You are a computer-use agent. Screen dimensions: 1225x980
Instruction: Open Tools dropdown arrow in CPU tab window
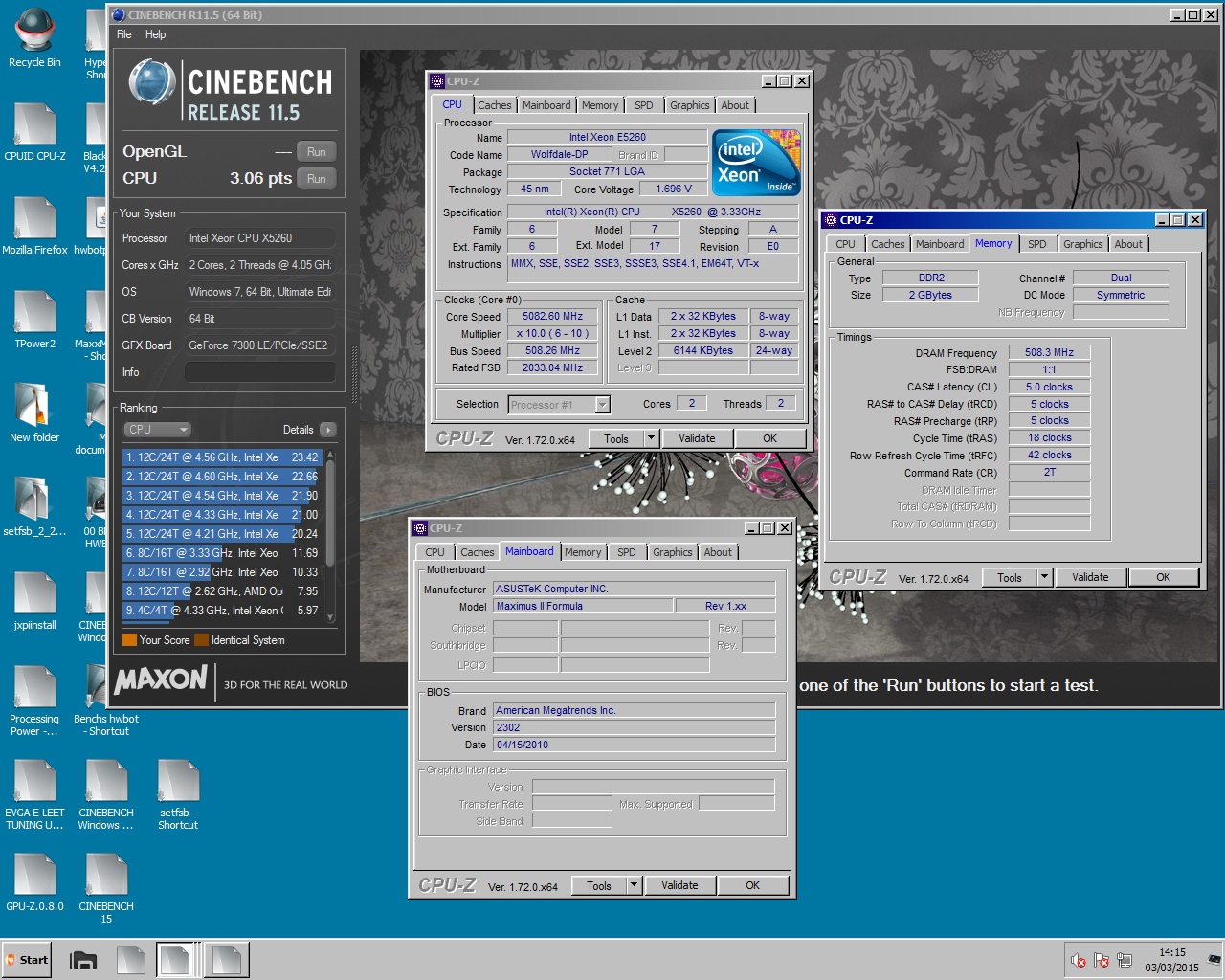651,438
